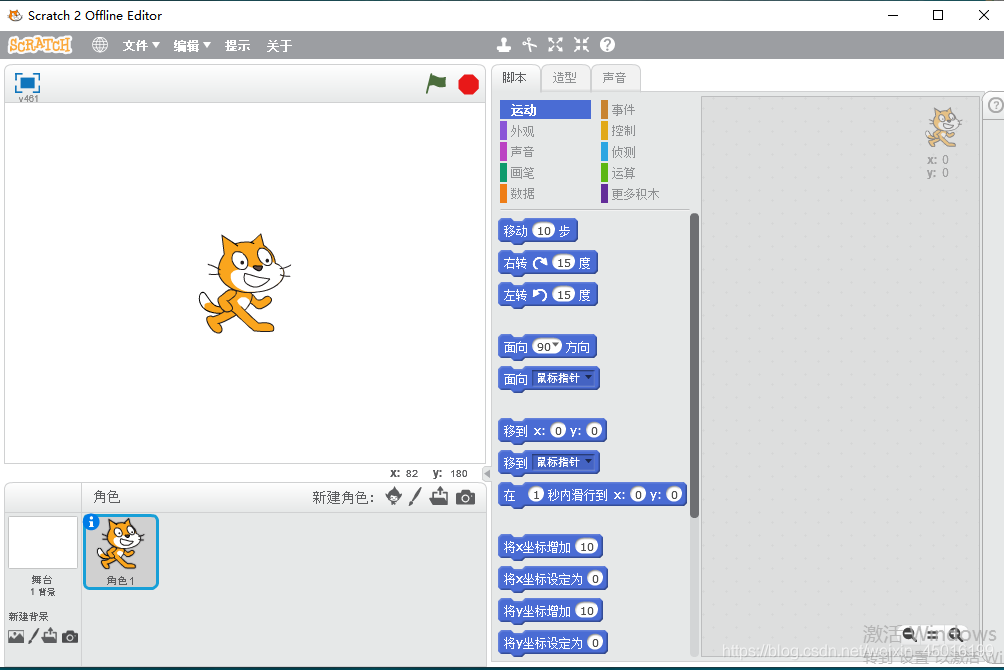Select the Shrink sprite tool
Viewport: 1004px width, 670px height.
pyautogui.click(x=581, y=45)
